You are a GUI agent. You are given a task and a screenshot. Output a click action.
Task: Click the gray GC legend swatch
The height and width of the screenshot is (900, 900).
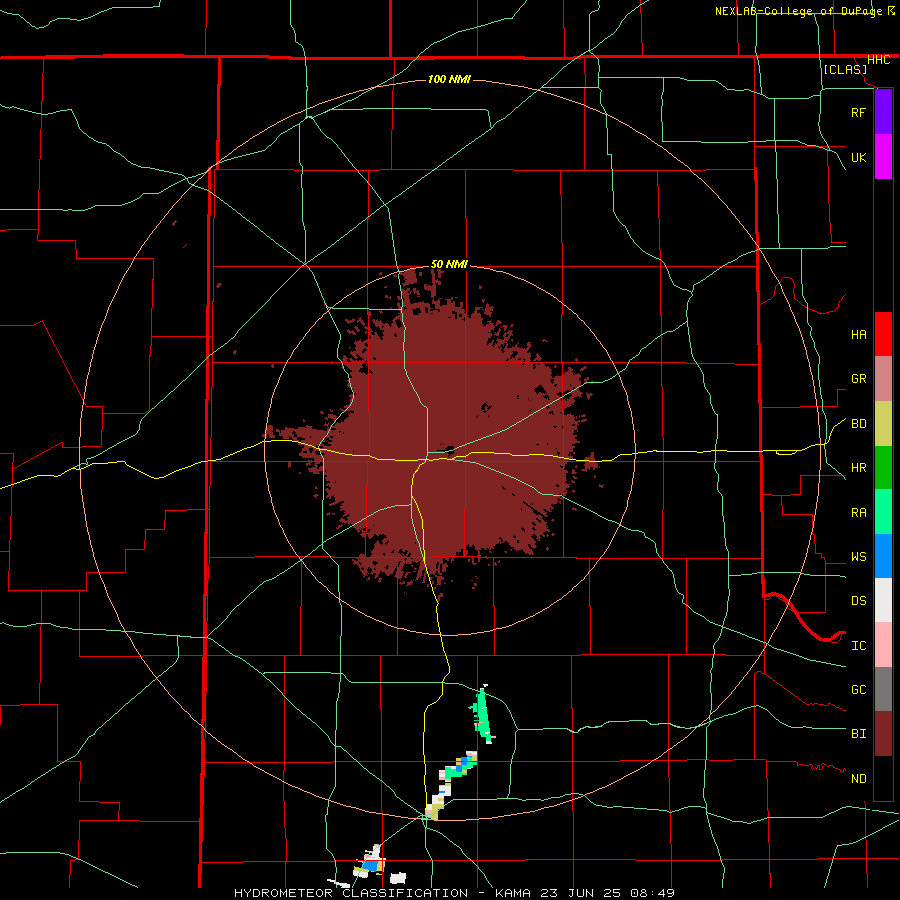(x=883, y=689)
